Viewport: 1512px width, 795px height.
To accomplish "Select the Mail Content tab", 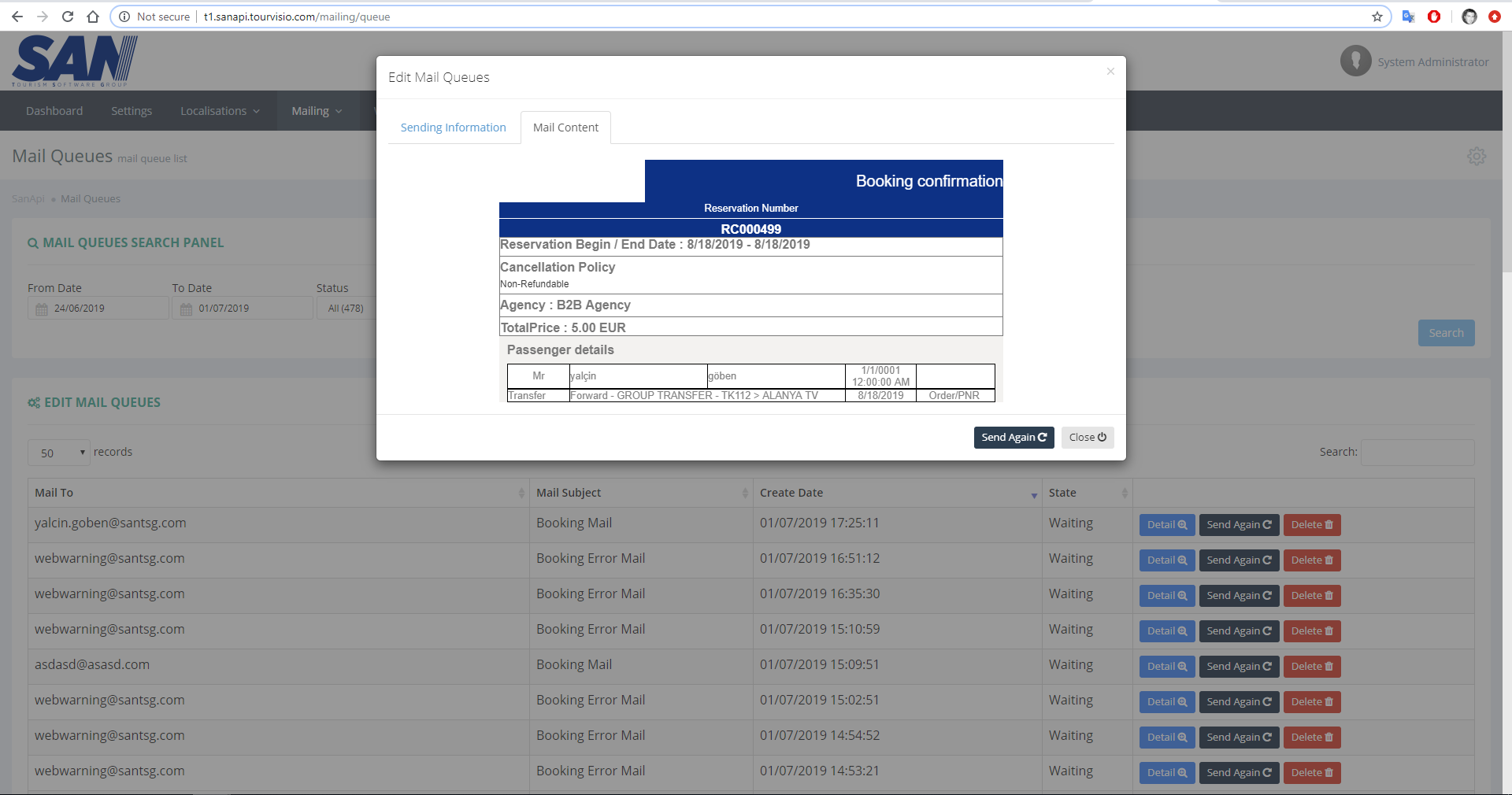I will click(x=565, y=128).
